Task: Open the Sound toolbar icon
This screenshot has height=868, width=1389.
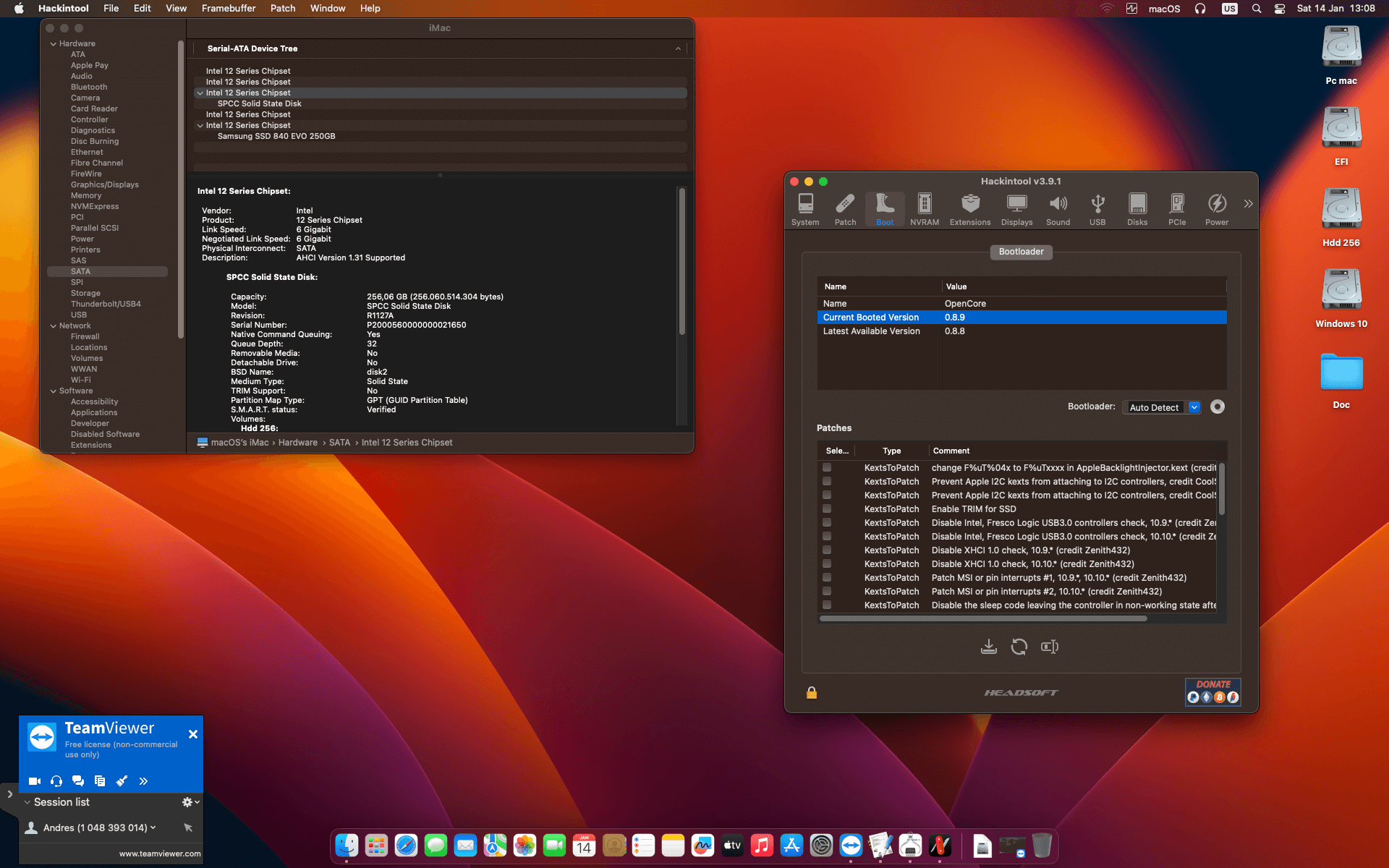Action: pyautogui.click(x=1058, y=210)
